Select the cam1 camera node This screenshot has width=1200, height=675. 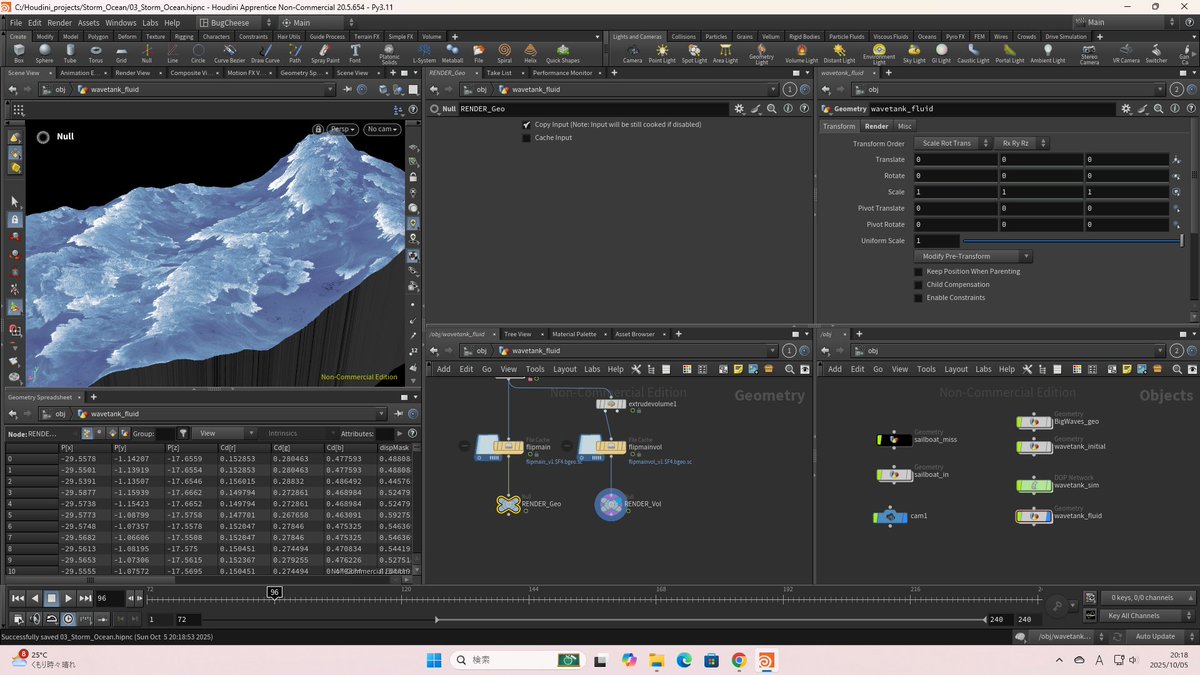[x=889, y=516]
